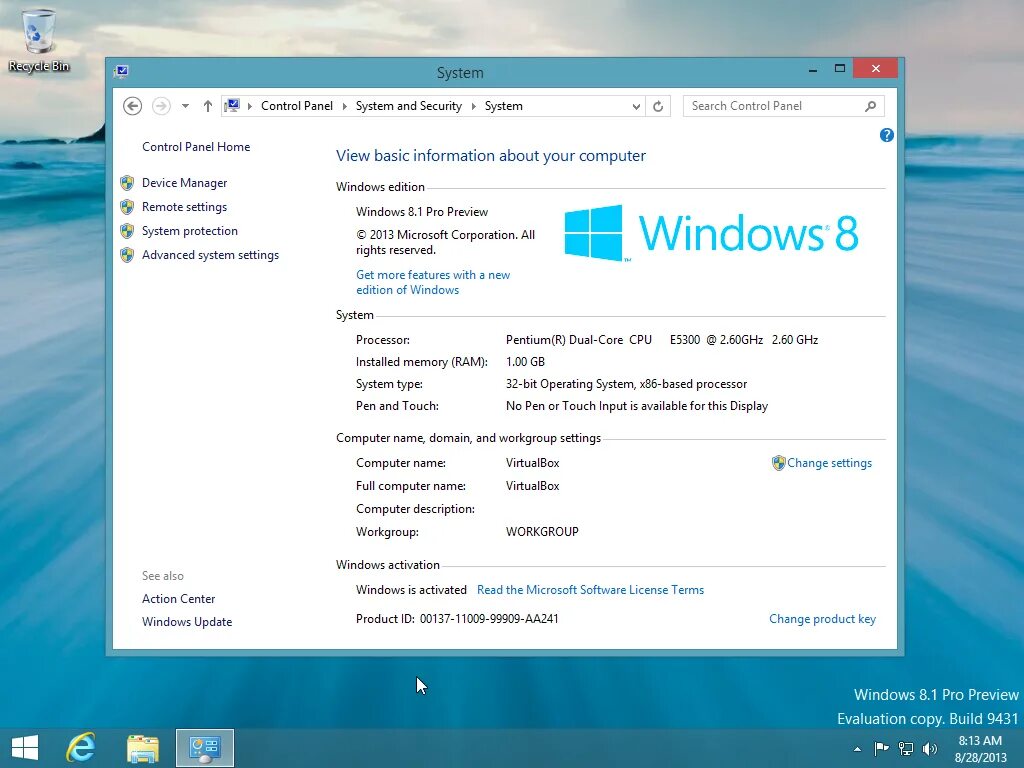Click the 1.00 GB memory value

tap(525, 362)
